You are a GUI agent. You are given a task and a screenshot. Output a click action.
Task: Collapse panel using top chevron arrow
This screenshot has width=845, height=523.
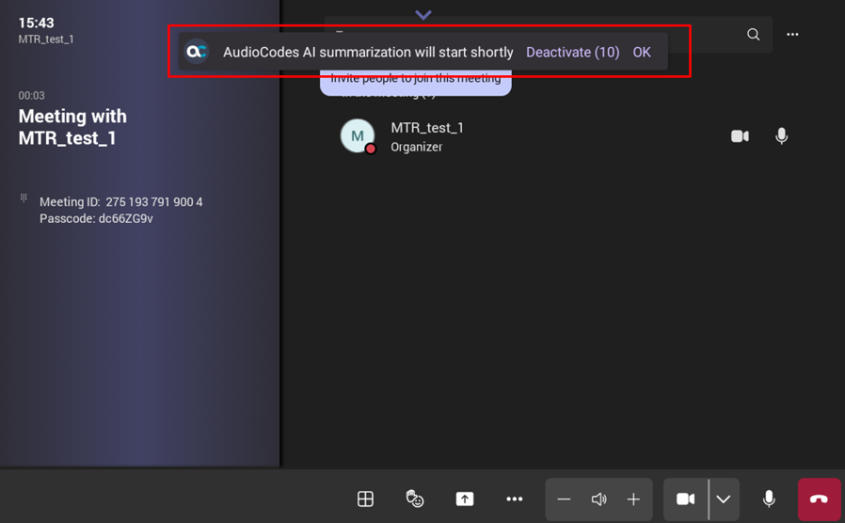(423, 15)
